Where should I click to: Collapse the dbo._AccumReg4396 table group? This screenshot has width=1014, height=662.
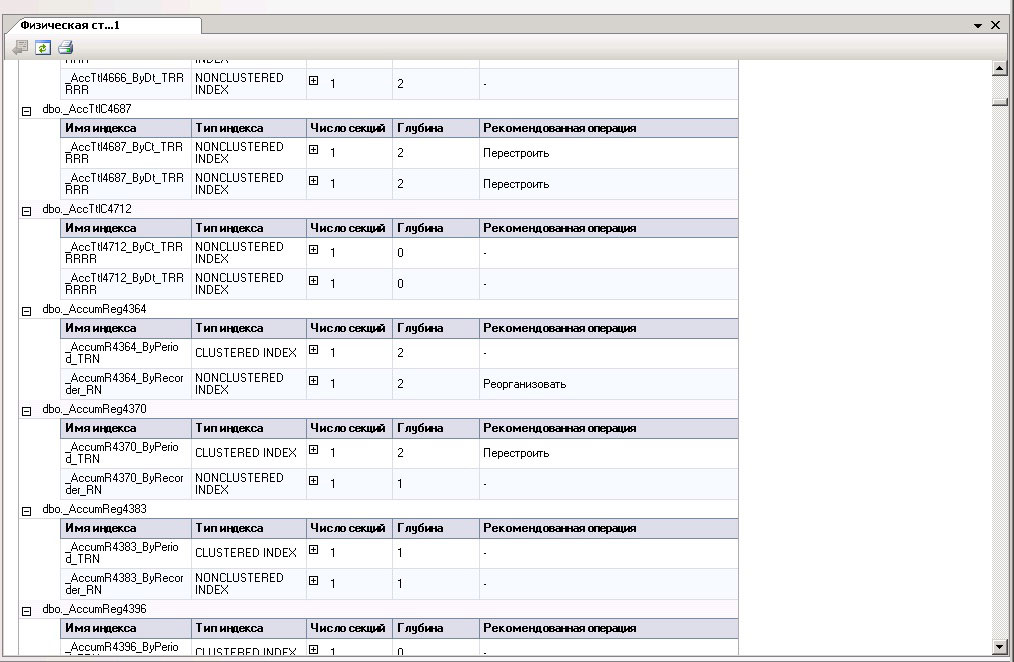point(27,611)
